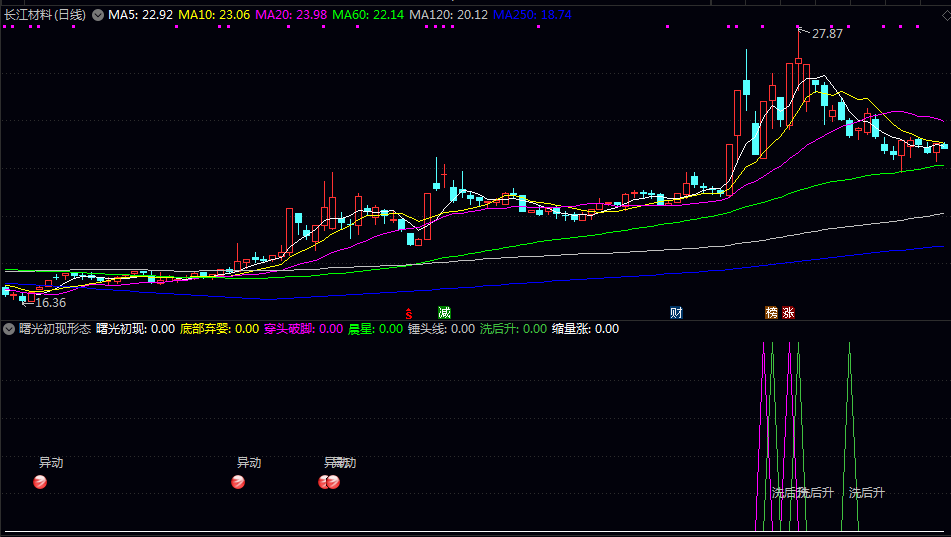Click the second 异动 red ball icon
The width and height of the screenshot is (951, 537).
point(238,483)
